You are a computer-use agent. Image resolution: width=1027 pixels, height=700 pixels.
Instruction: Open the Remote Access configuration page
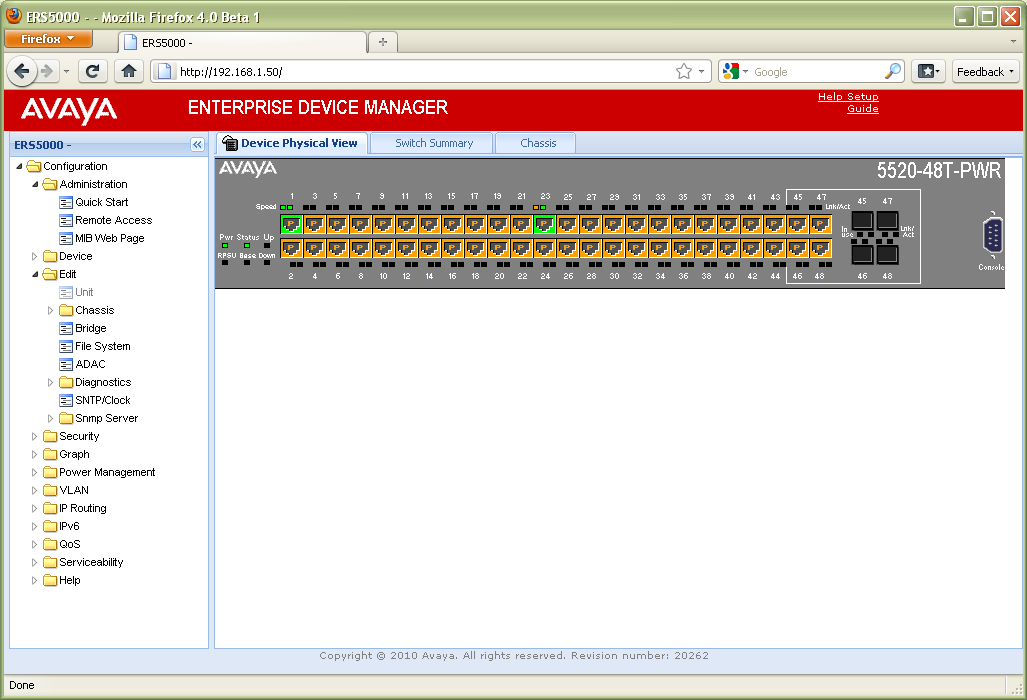pyautogui.click(x=112, y=220)
